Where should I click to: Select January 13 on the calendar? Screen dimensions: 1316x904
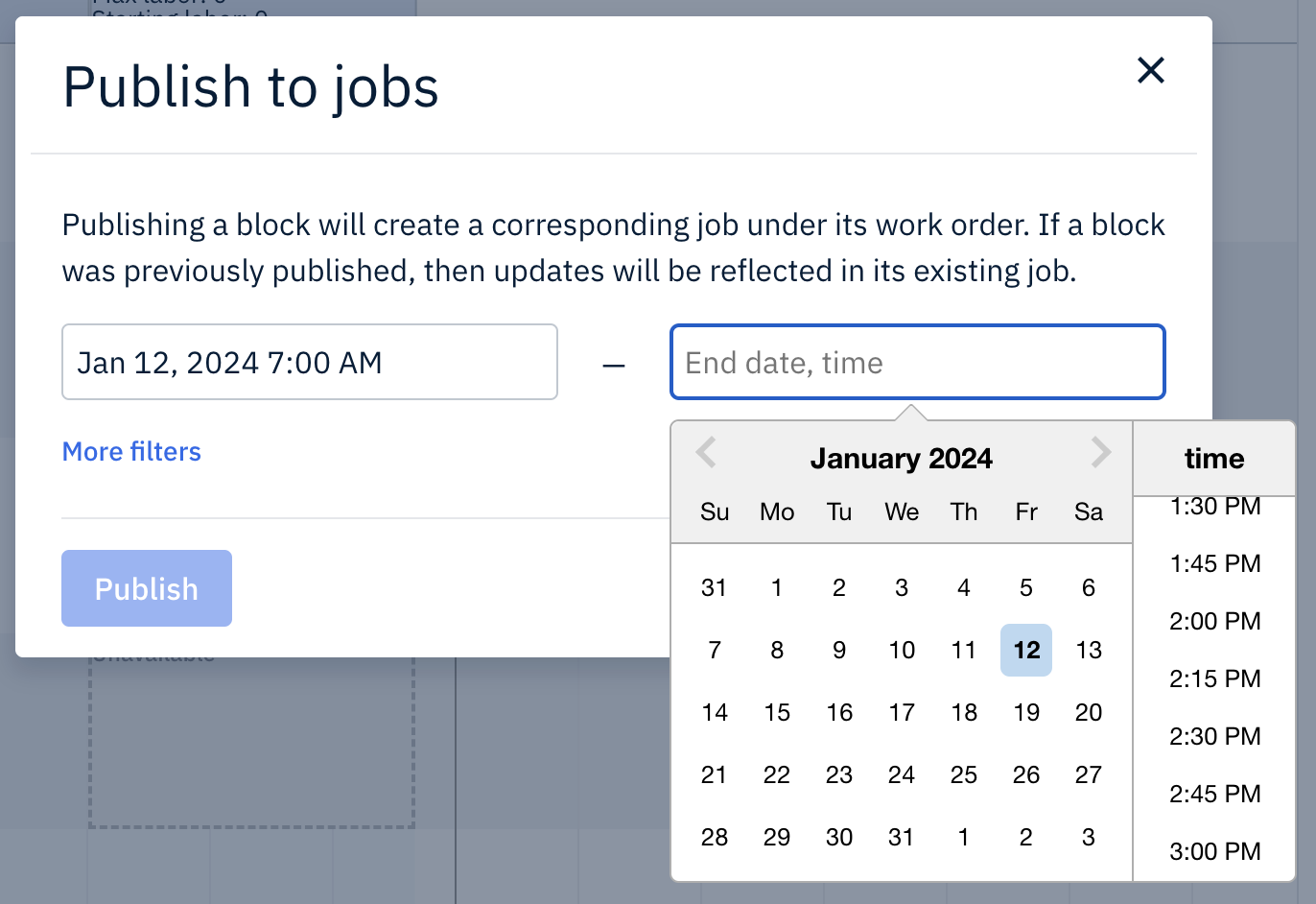click(1089, 650)
